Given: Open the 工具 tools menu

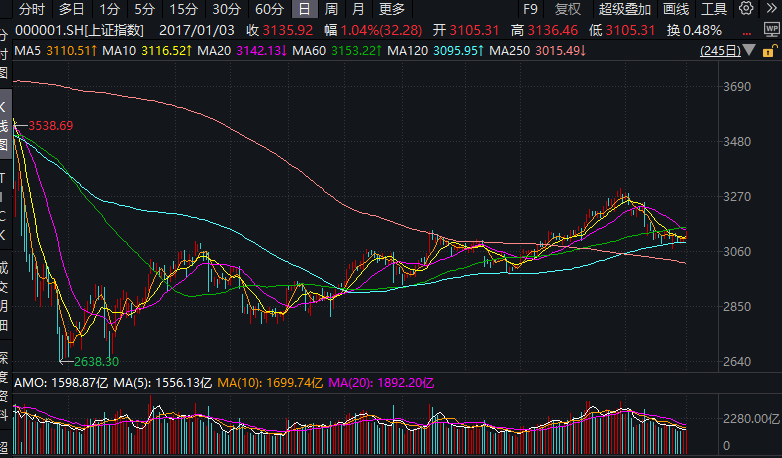Looking at the screenshot, I should pyautogui.click(x=715, y=9).
